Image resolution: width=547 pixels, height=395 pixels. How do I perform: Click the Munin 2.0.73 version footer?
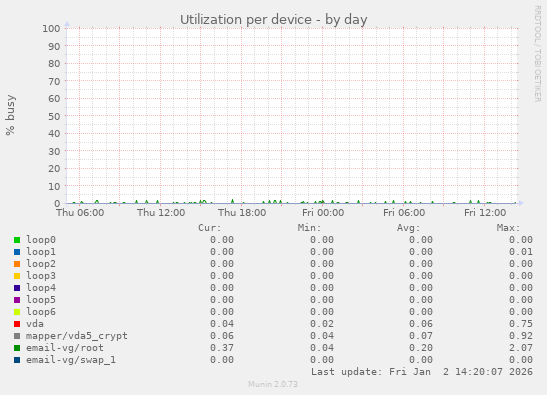273,384
